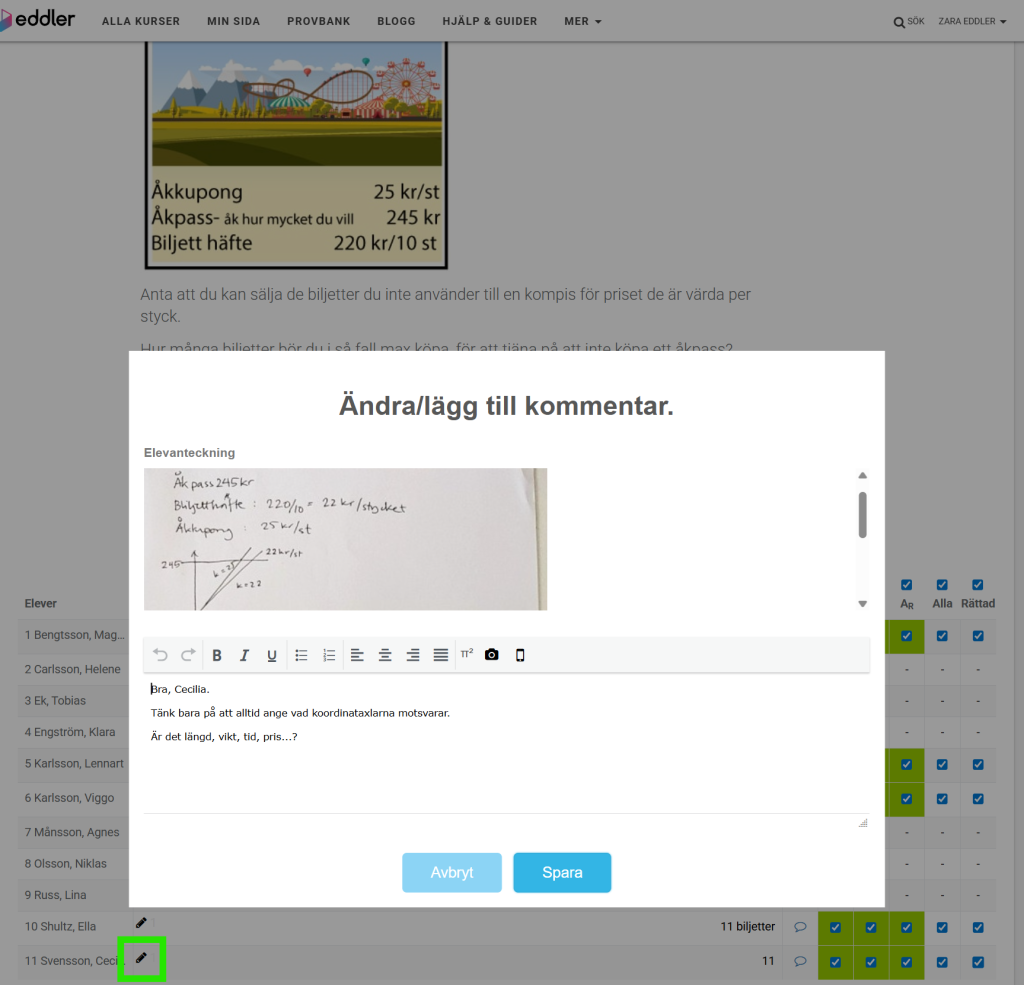Open comment bubble for Svensson row
Screen dimensions: 1024x985
click(800, 961)
